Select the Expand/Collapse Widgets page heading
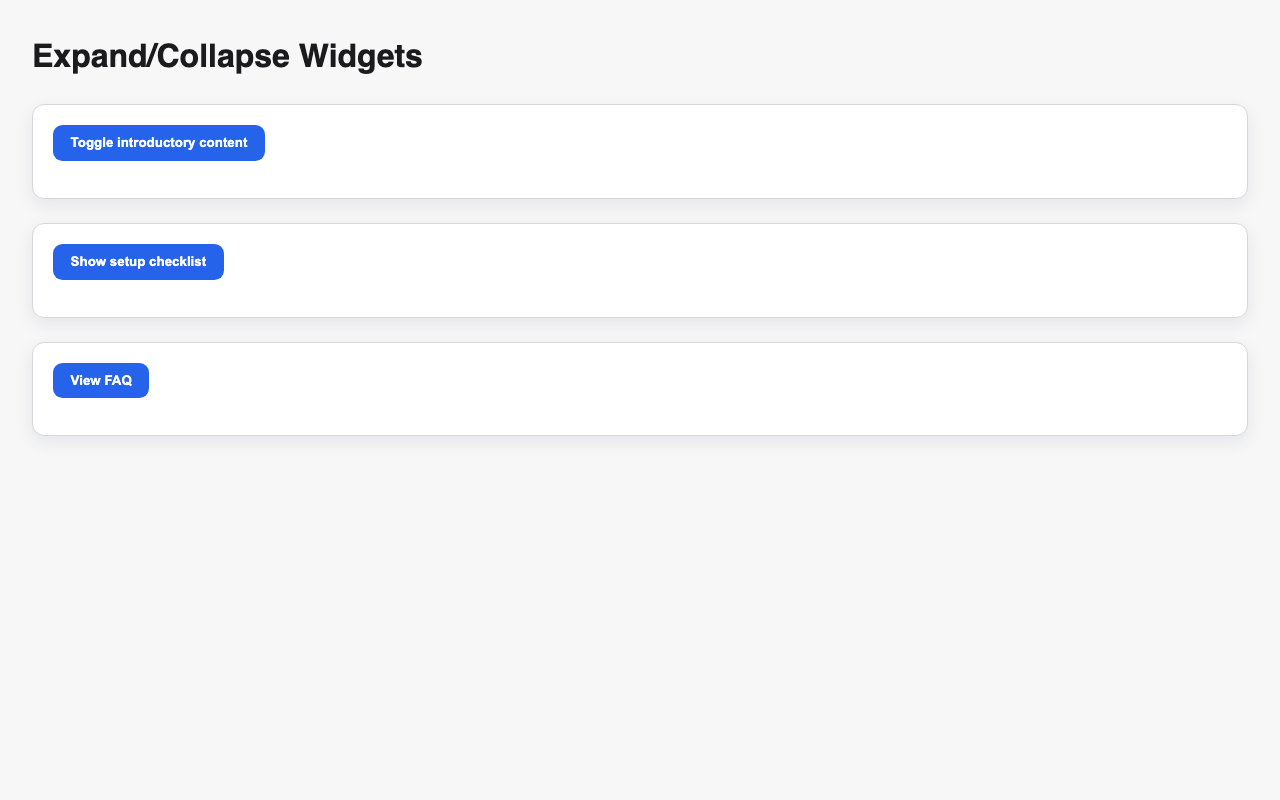Screen dimensions: 1280x800 (x=227, y=56)
